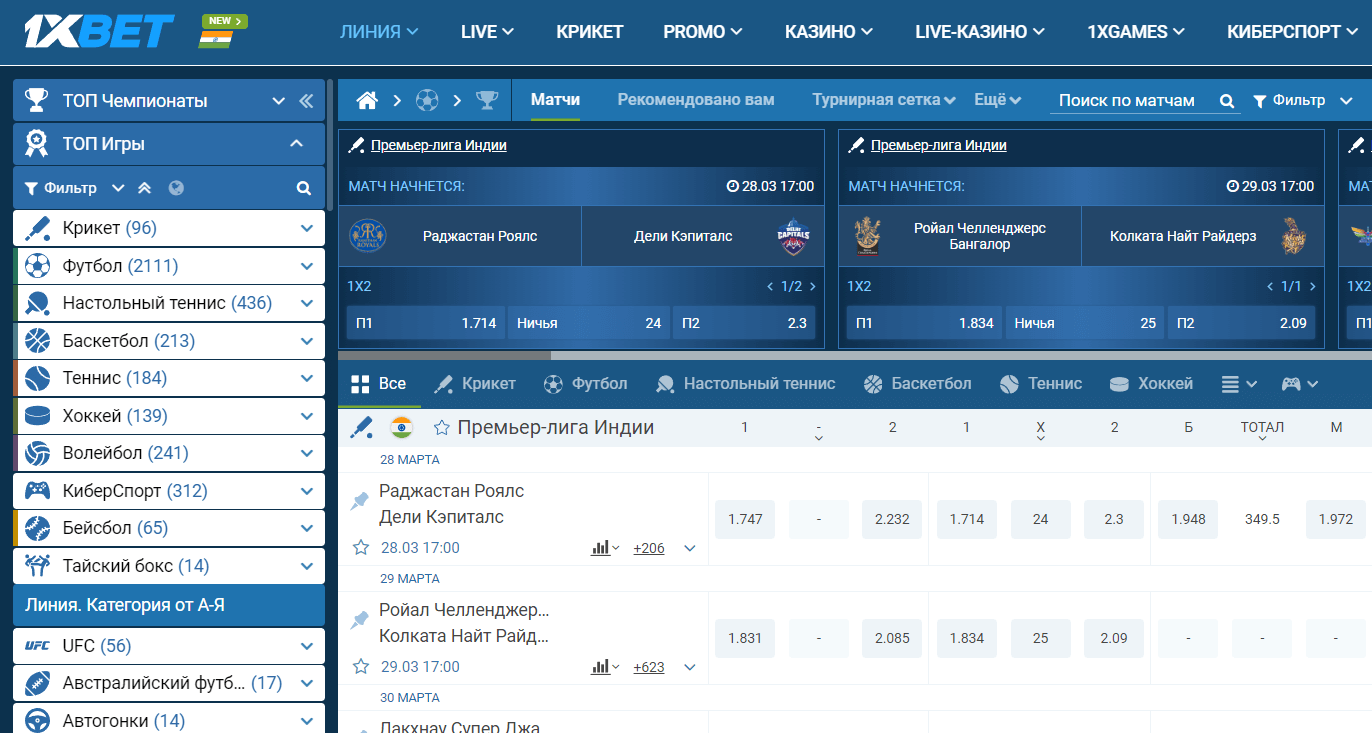Expand ТОП Чемпионаты section

tap(279, 101)
